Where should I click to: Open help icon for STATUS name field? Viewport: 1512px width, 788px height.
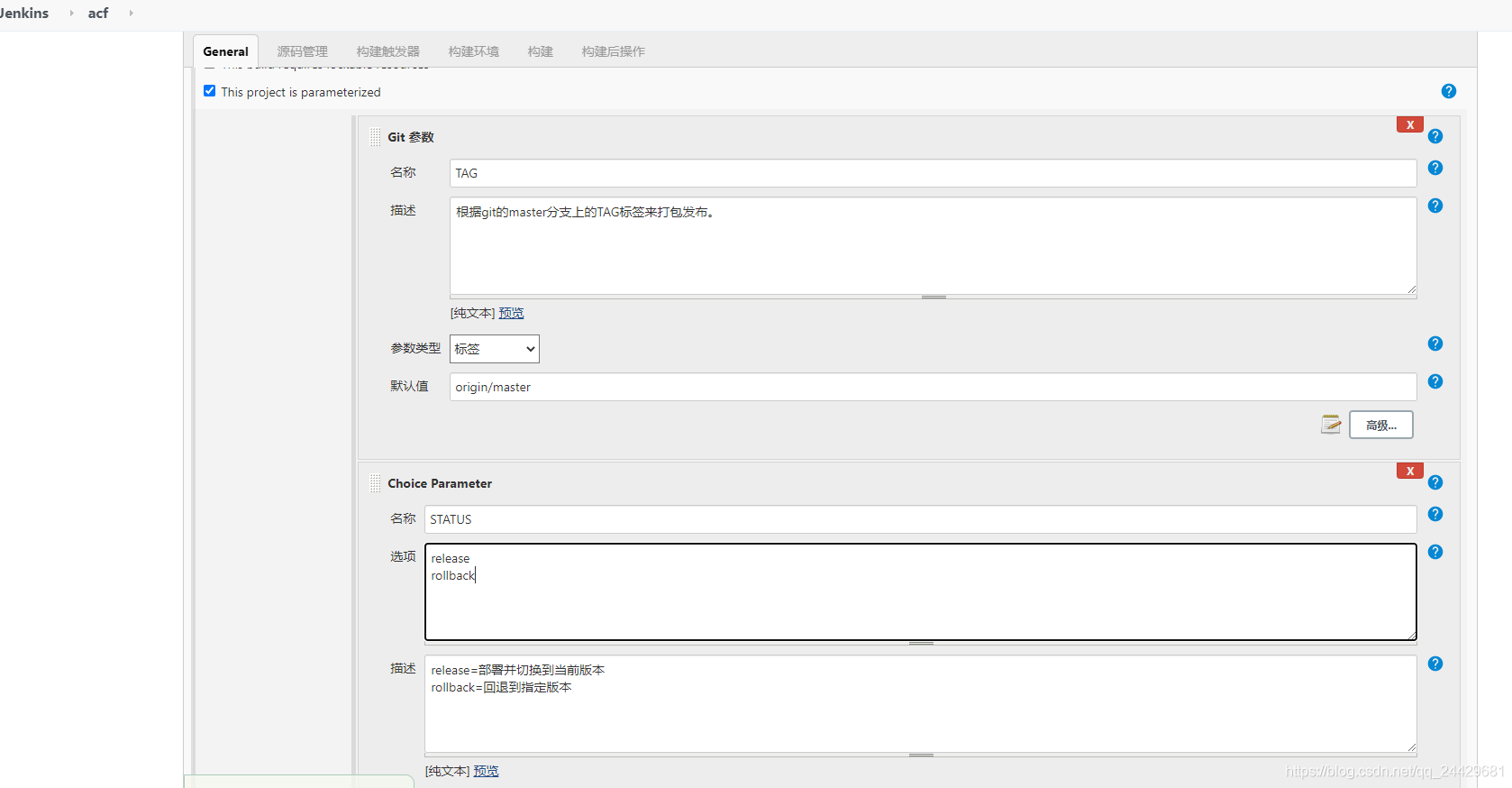(1435, 514)
